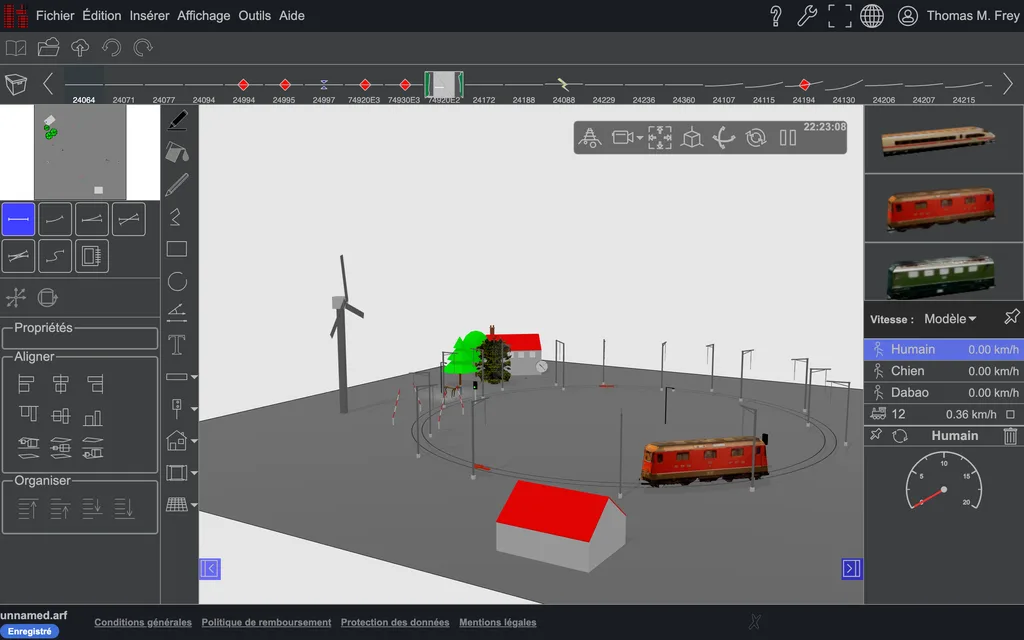The height and width of the screenshot is (640, 1024).
Task: Select the paint bucket fill tool
Action: [x=177, y=153]
